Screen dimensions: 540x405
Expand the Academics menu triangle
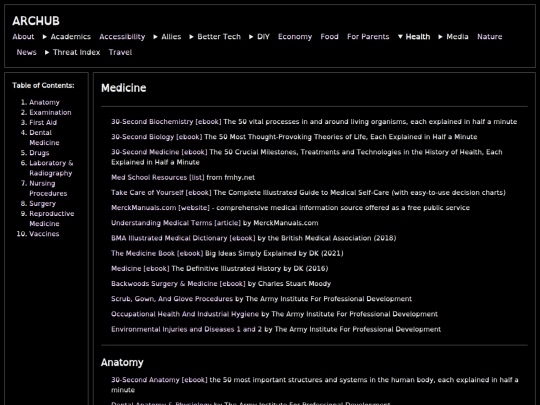point(45,37)
